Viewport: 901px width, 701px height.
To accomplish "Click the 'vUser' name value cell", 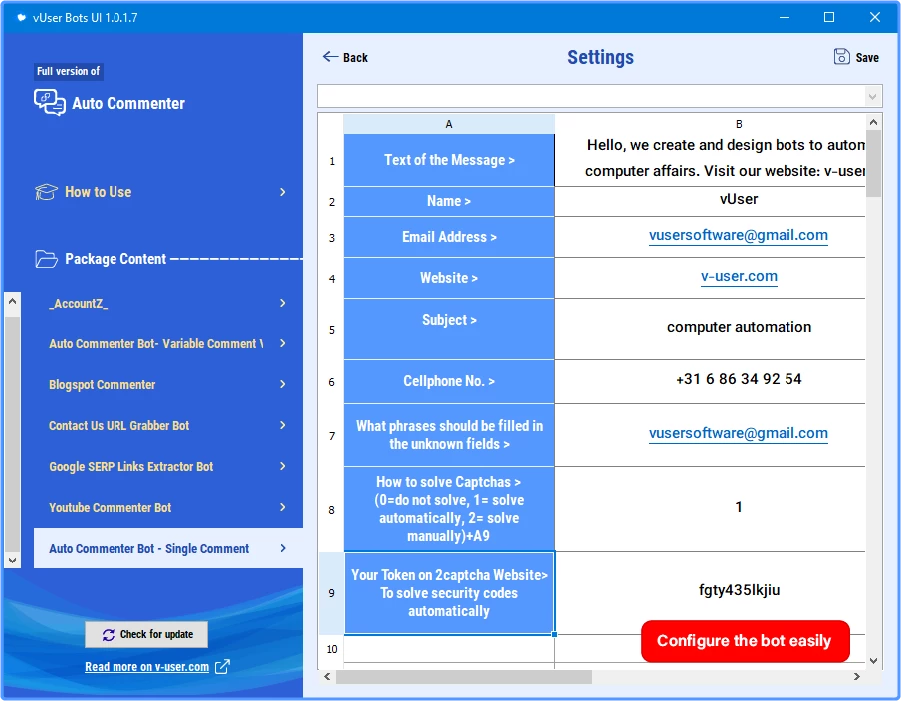I will (710, 202).
